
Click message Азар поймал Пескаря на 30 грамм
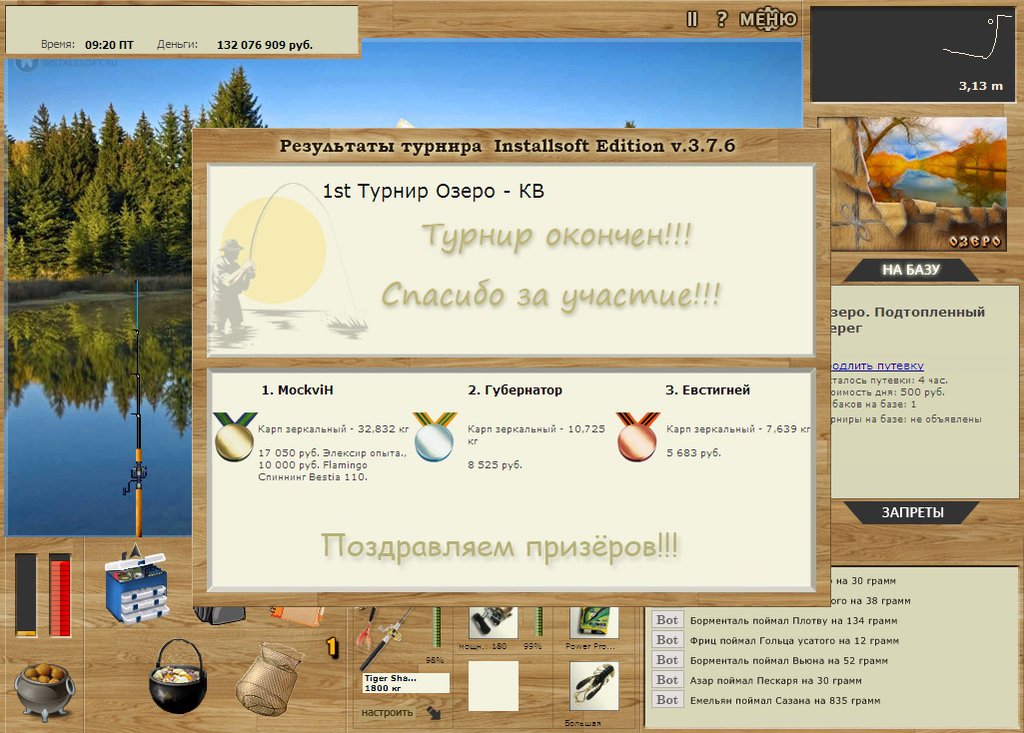(x=775, y=681)
